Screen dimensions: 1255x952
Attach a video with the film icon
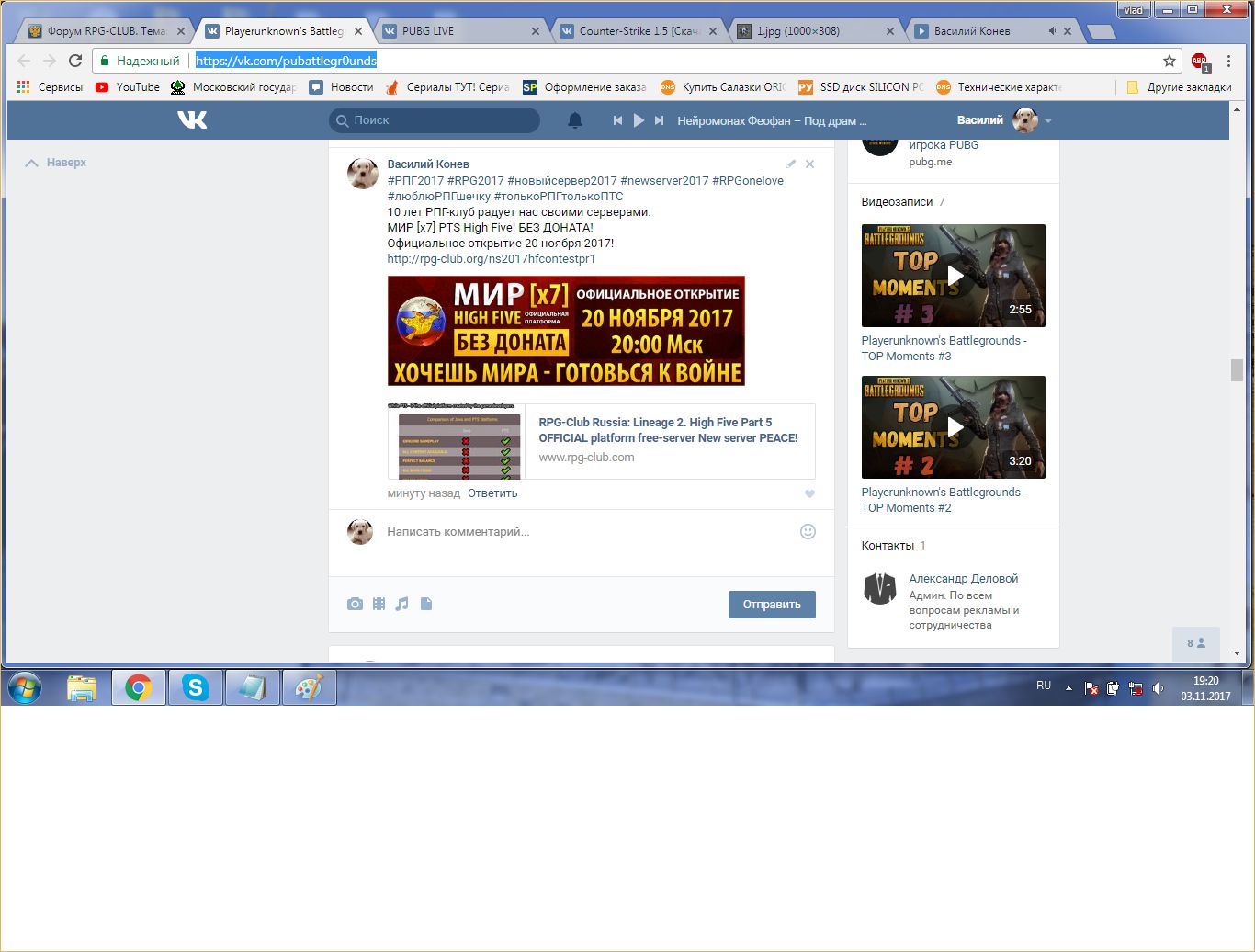tap(379, 604)
